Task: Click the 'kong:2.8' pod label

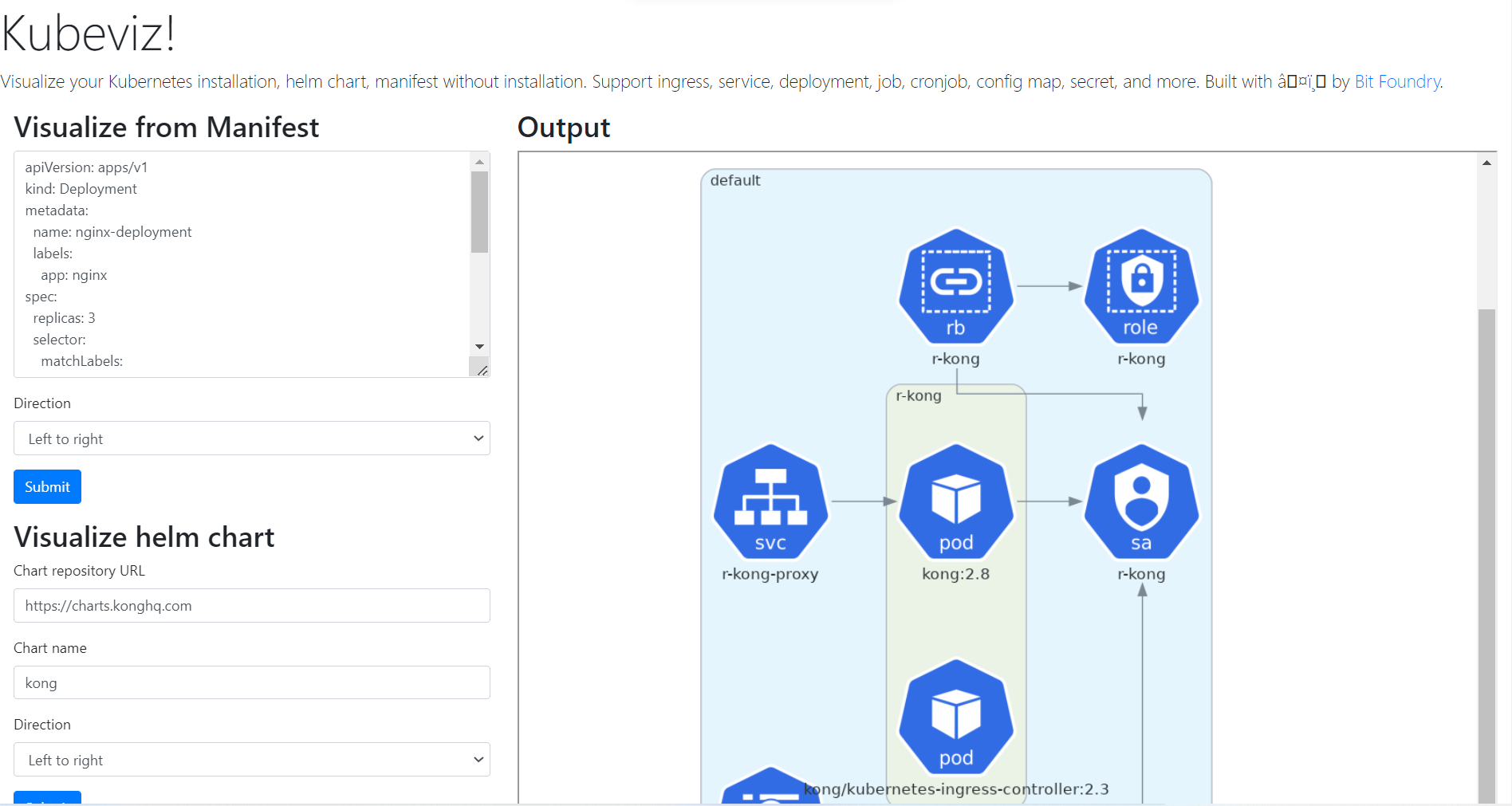Action: pos(955,574)
